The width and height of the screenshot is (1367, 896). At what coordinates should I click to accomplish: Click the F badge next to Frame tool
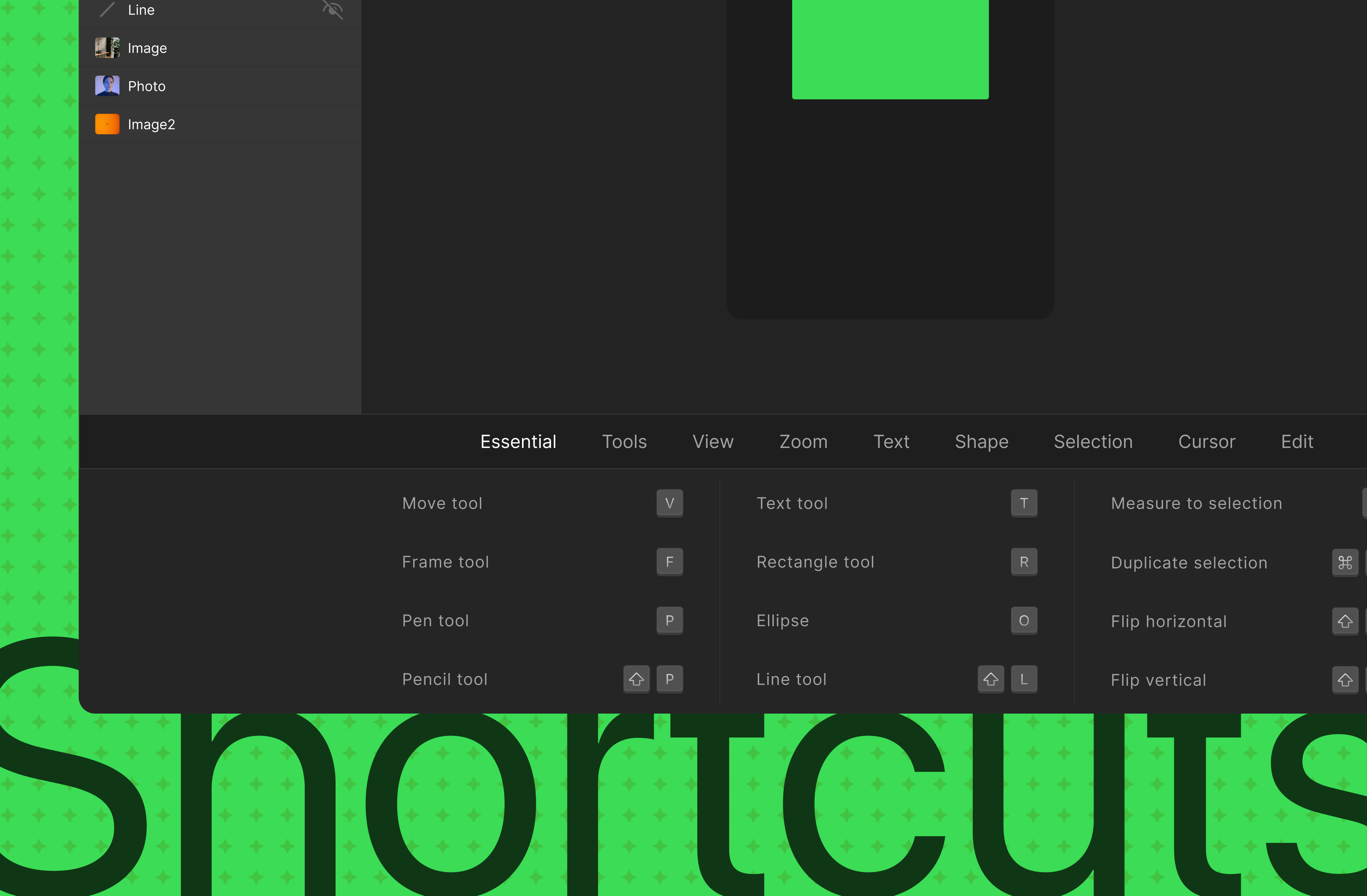pos(669,562)
